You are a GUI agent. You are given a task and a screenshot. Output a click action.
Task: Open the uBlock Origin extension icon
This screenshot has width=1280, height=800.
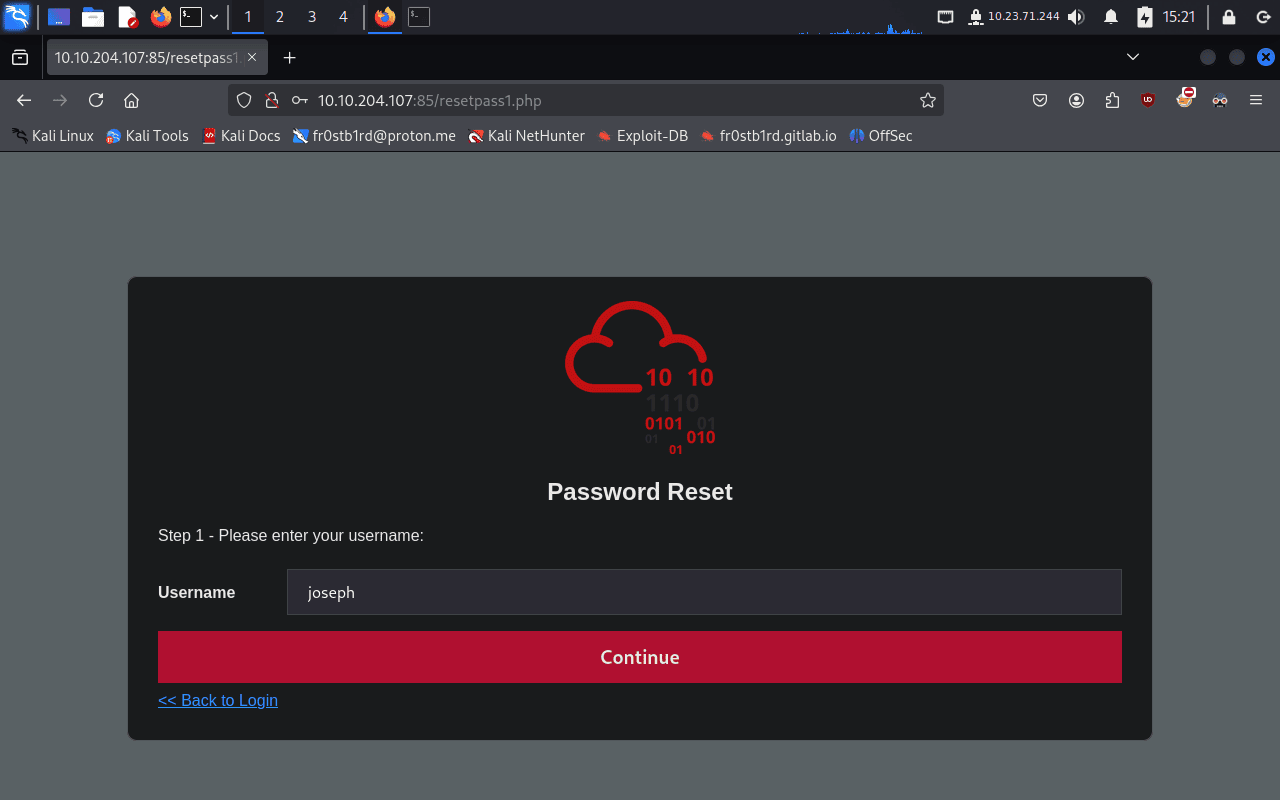point(1148,100)
